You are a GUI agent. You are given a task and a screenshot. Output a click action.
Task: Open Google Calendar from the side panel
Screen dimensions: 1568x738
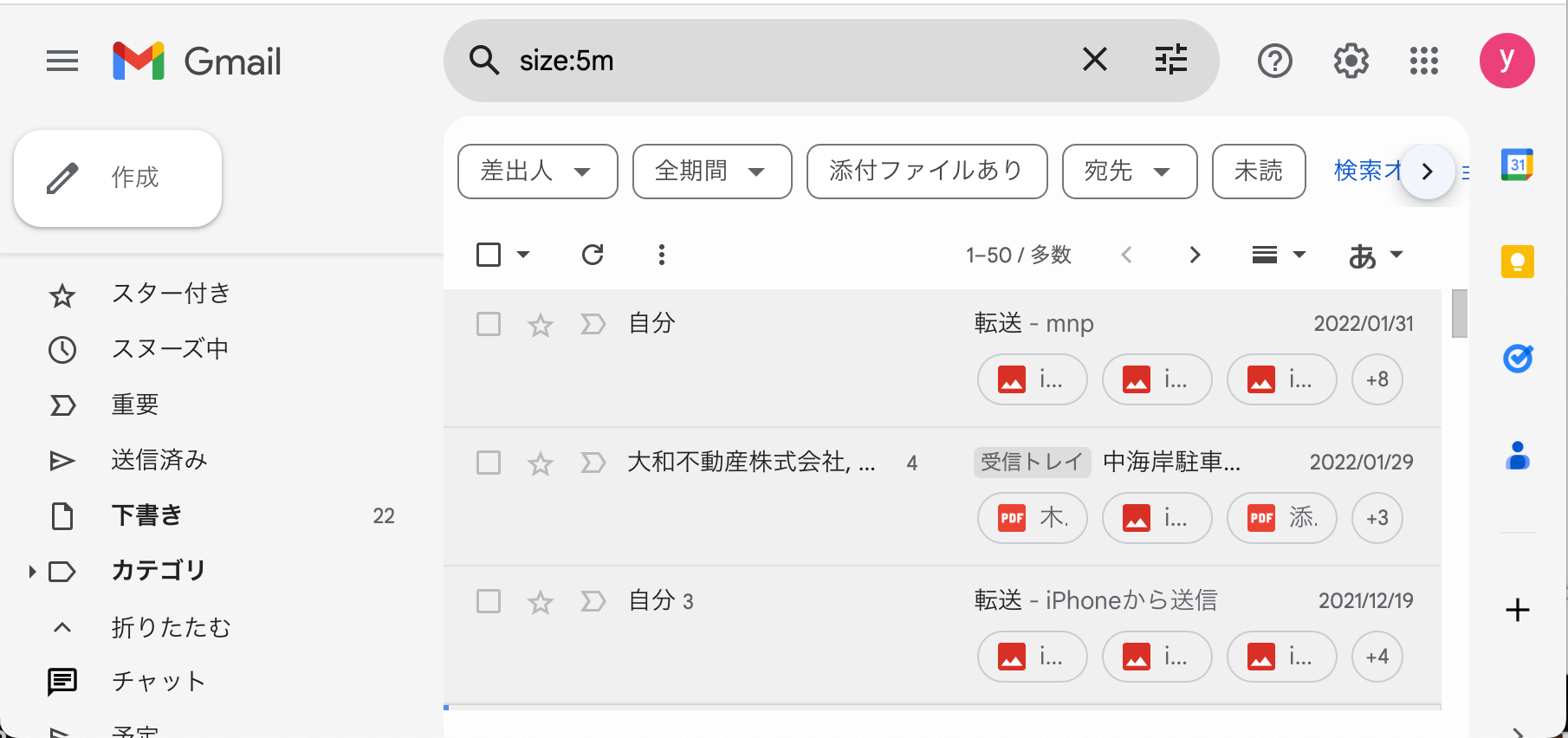pyautogui.click(x=1517, y=164)
